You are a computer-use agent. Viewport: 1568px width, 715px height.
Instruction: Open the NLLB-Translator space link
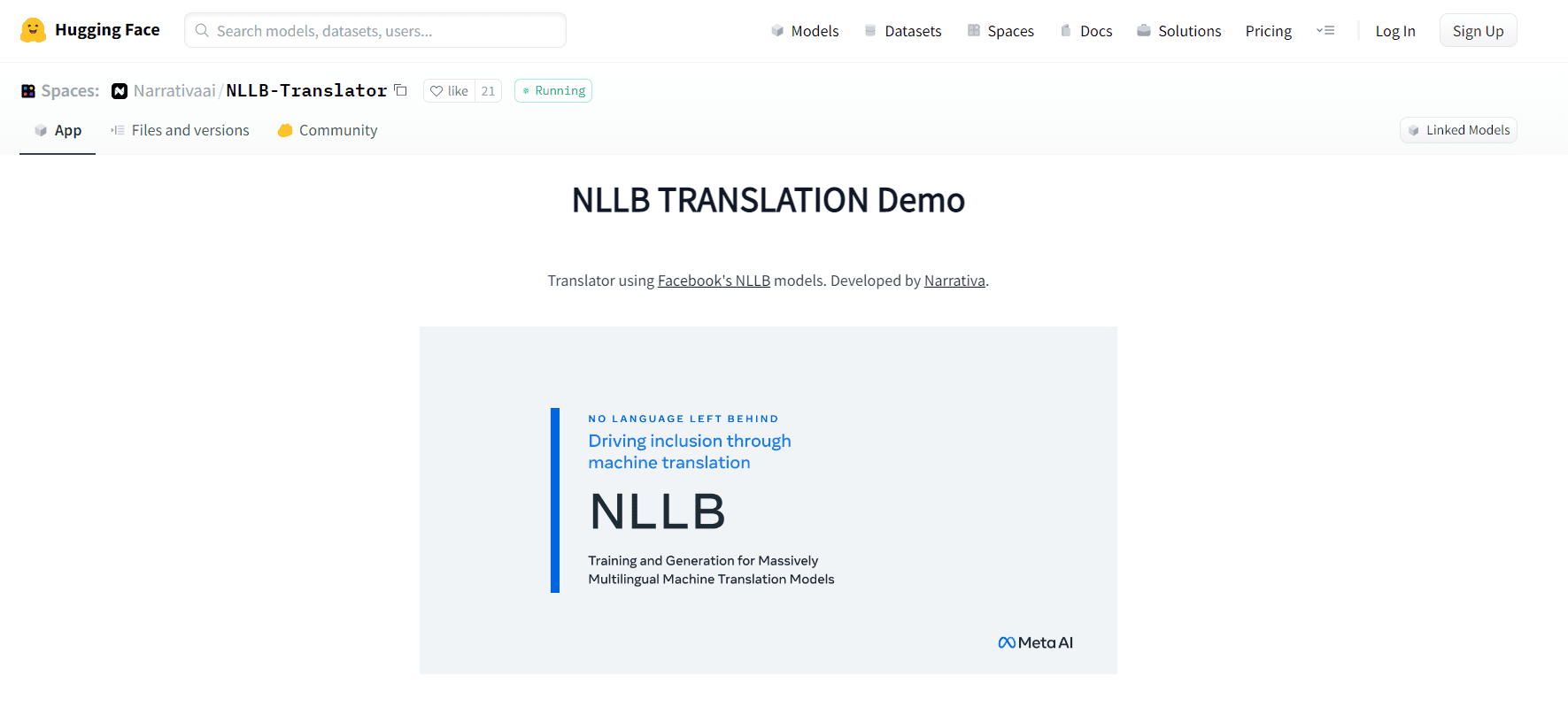pyautogui.click(x=306, y=91)
